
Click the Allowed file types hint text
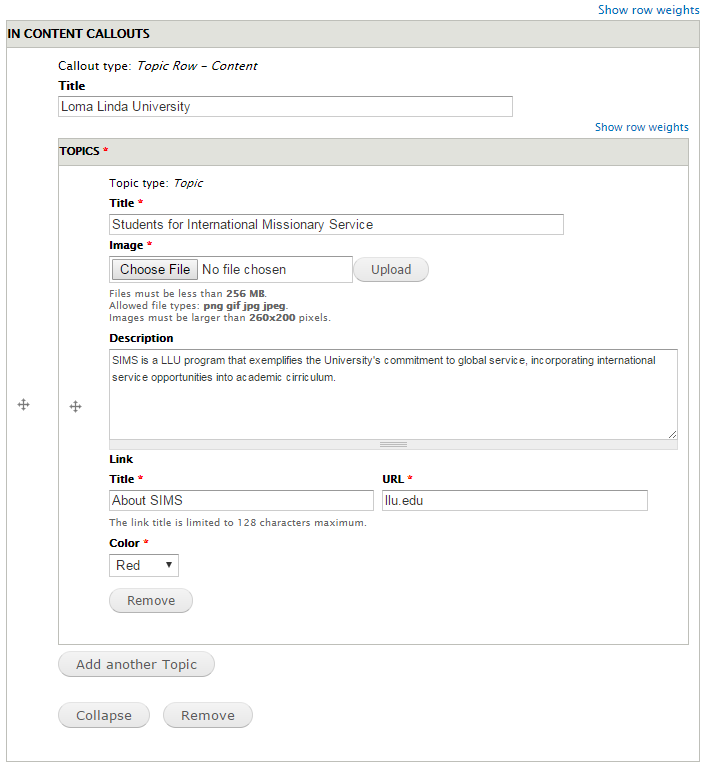coord(198,306)
